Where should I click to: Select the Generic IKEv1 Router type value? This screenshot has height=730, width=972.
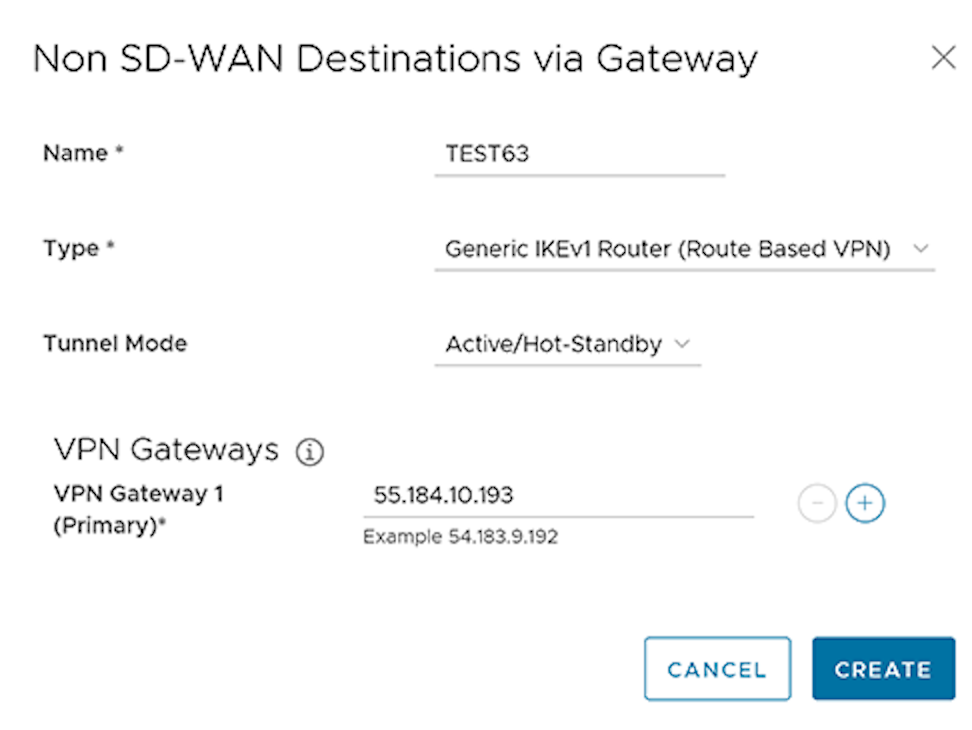click(x=667, y=249)
